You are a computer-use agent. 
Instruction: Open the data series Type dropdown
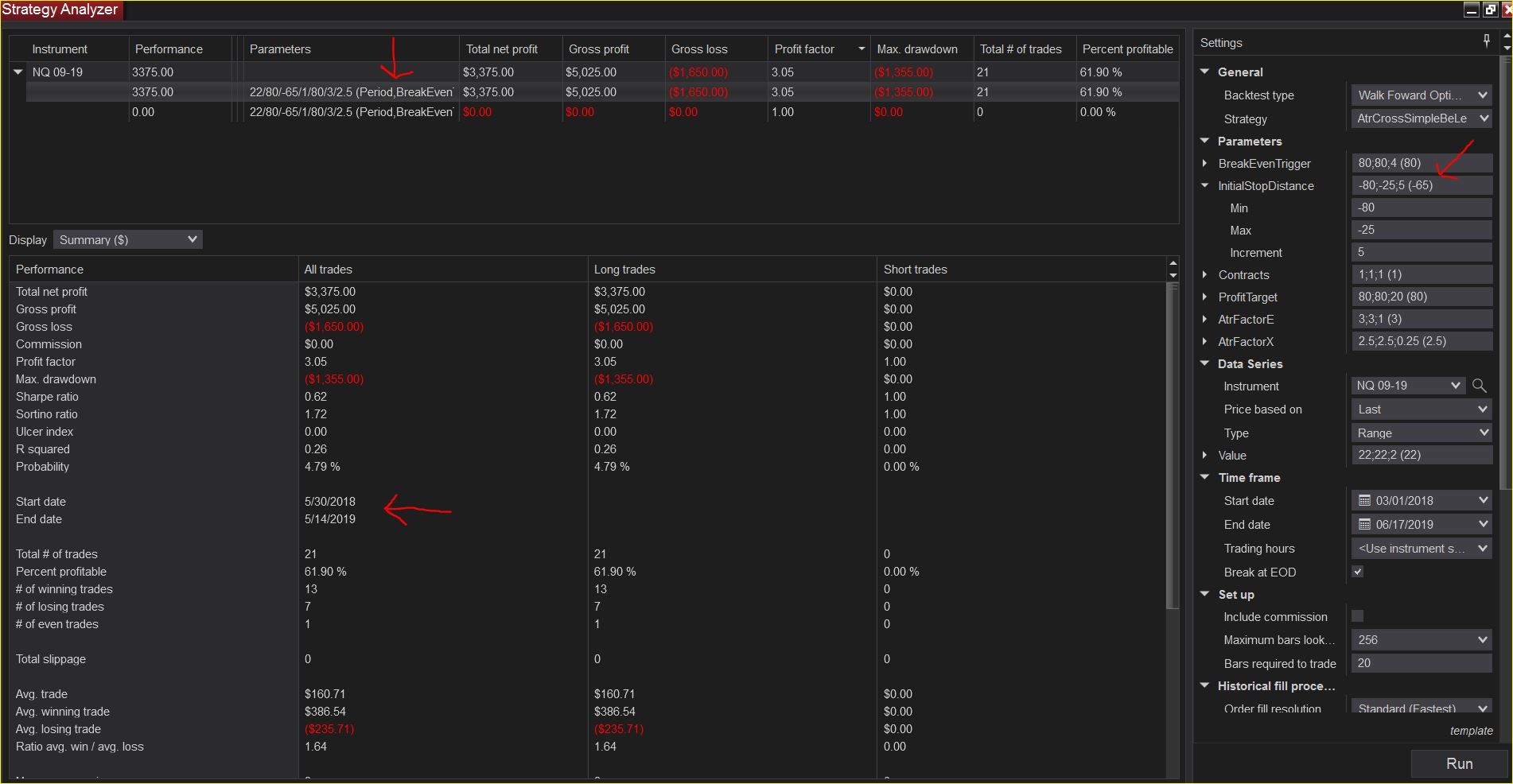pos(1422,433)
